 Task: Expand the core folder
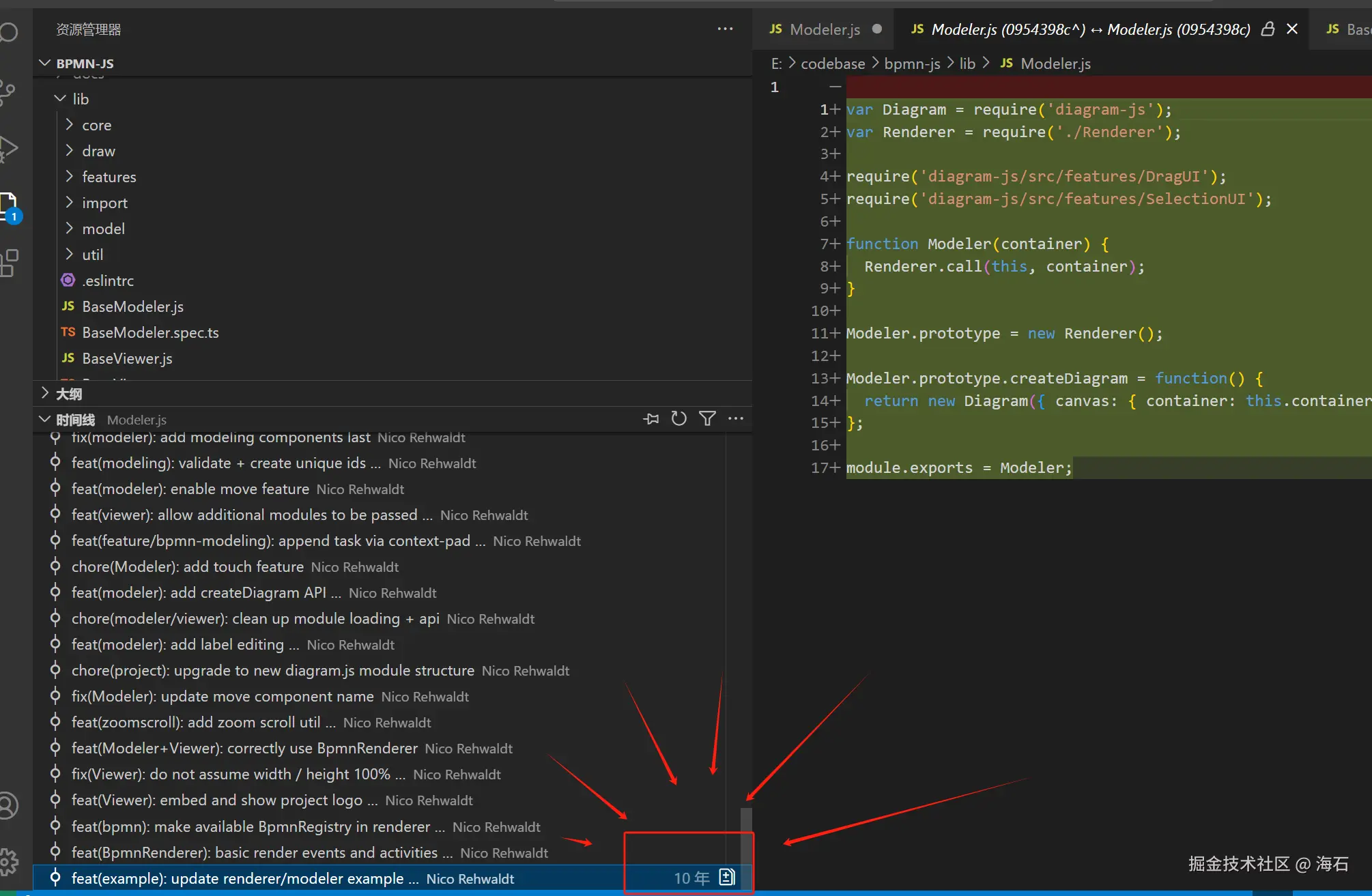pyautogui.click(x=96, y=125)
